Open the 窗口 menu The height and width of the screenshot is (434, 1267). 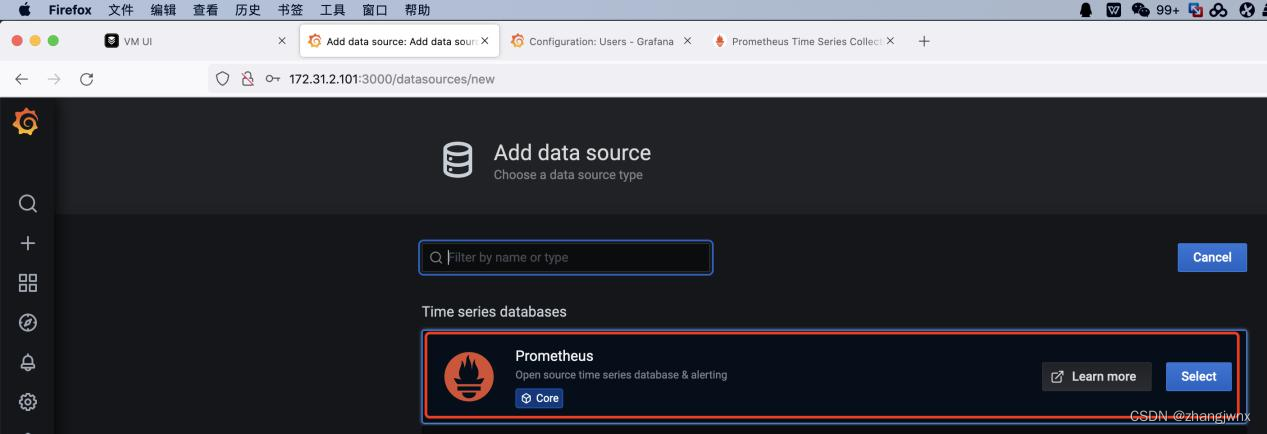tap(375, 10)
